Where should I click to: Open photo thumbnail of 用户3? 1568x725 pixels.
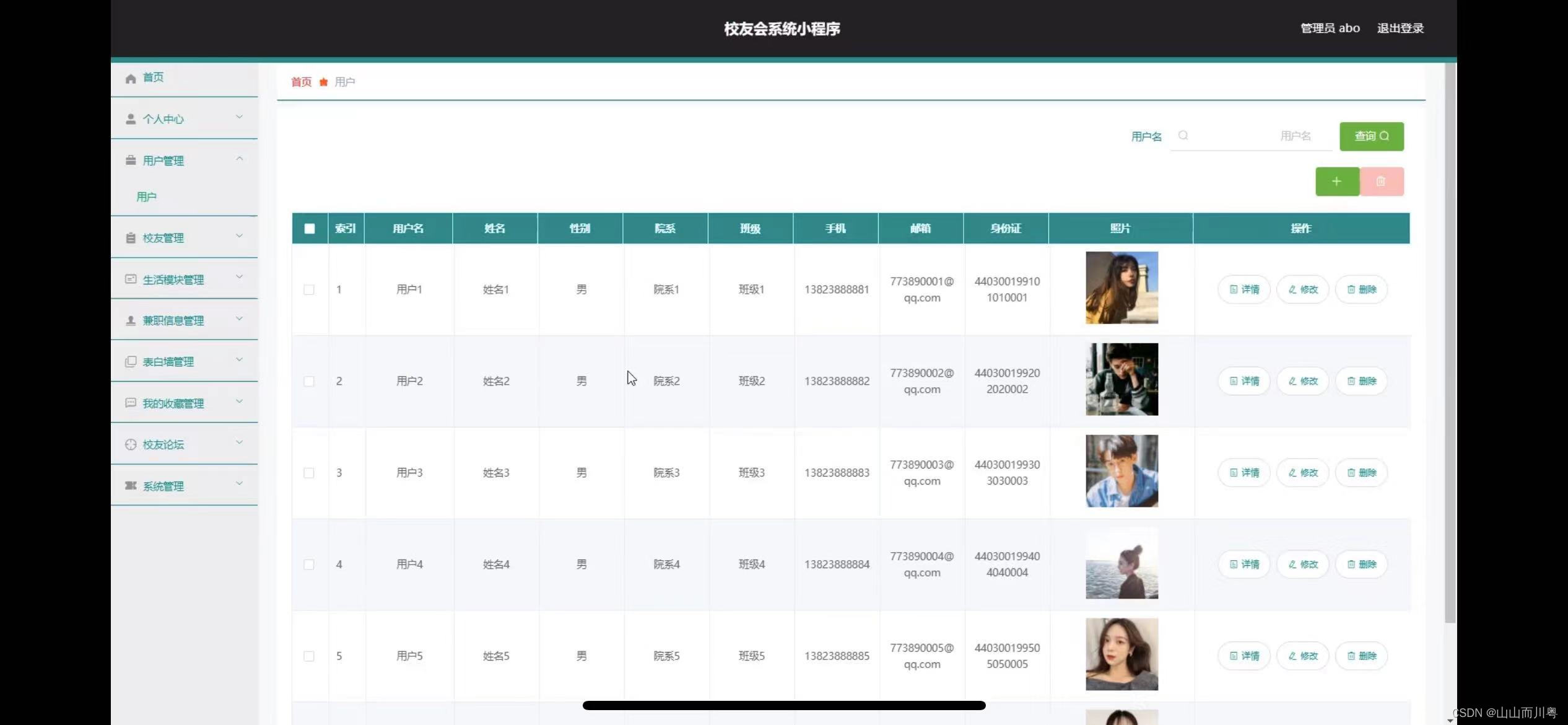click(1122, 471)
